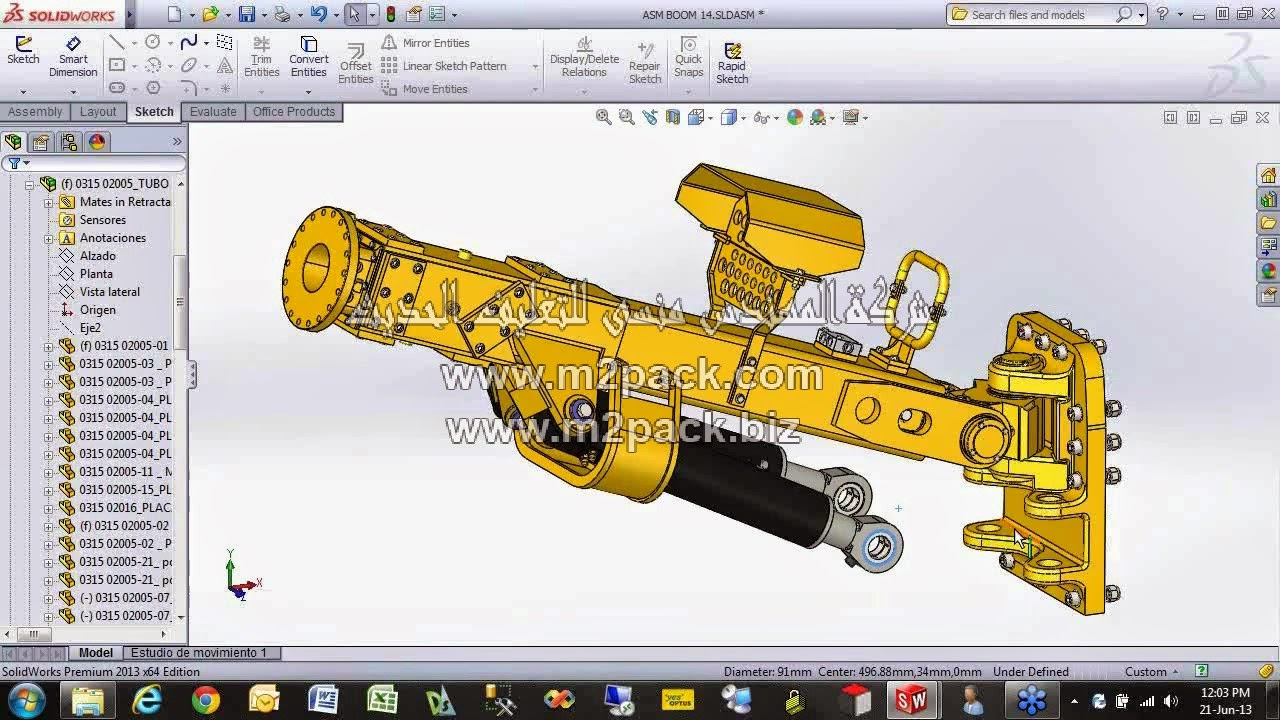The image size is (1280, 720).
Task: Choose the Spline sketch tool
Action: coord(188,42)
